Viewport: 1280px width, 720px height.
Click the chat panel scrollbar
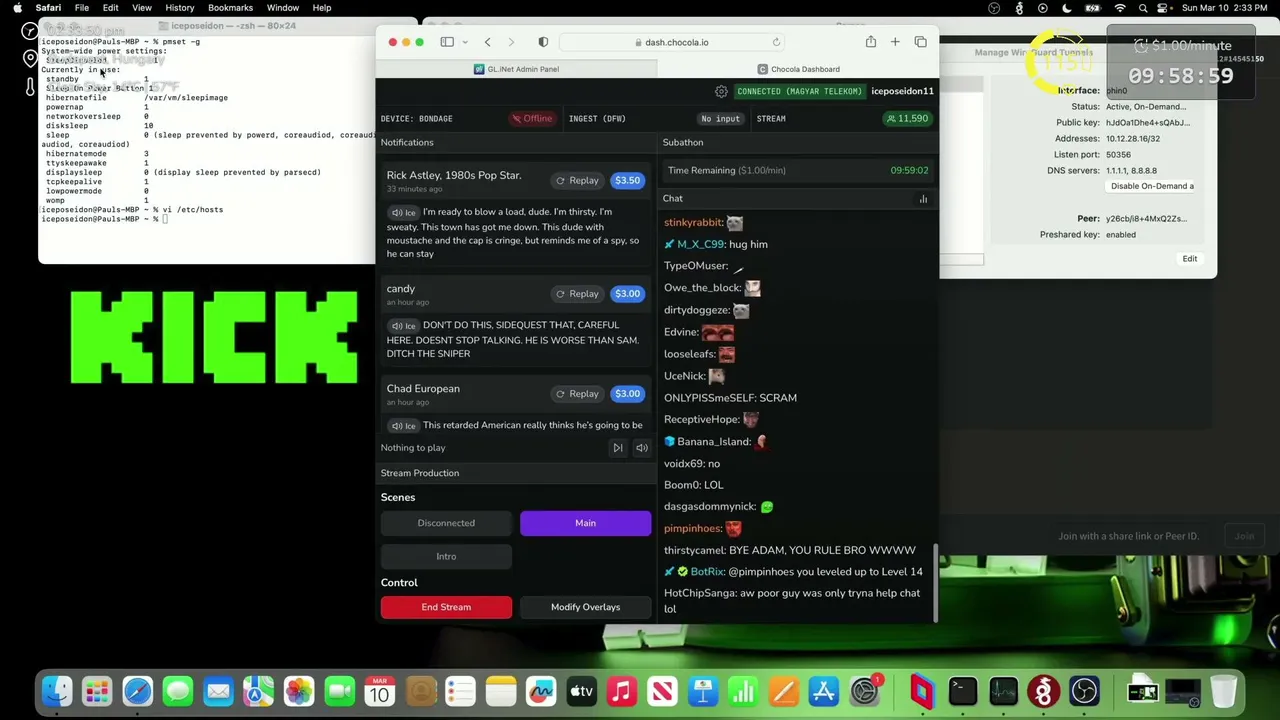coord(936,582)
